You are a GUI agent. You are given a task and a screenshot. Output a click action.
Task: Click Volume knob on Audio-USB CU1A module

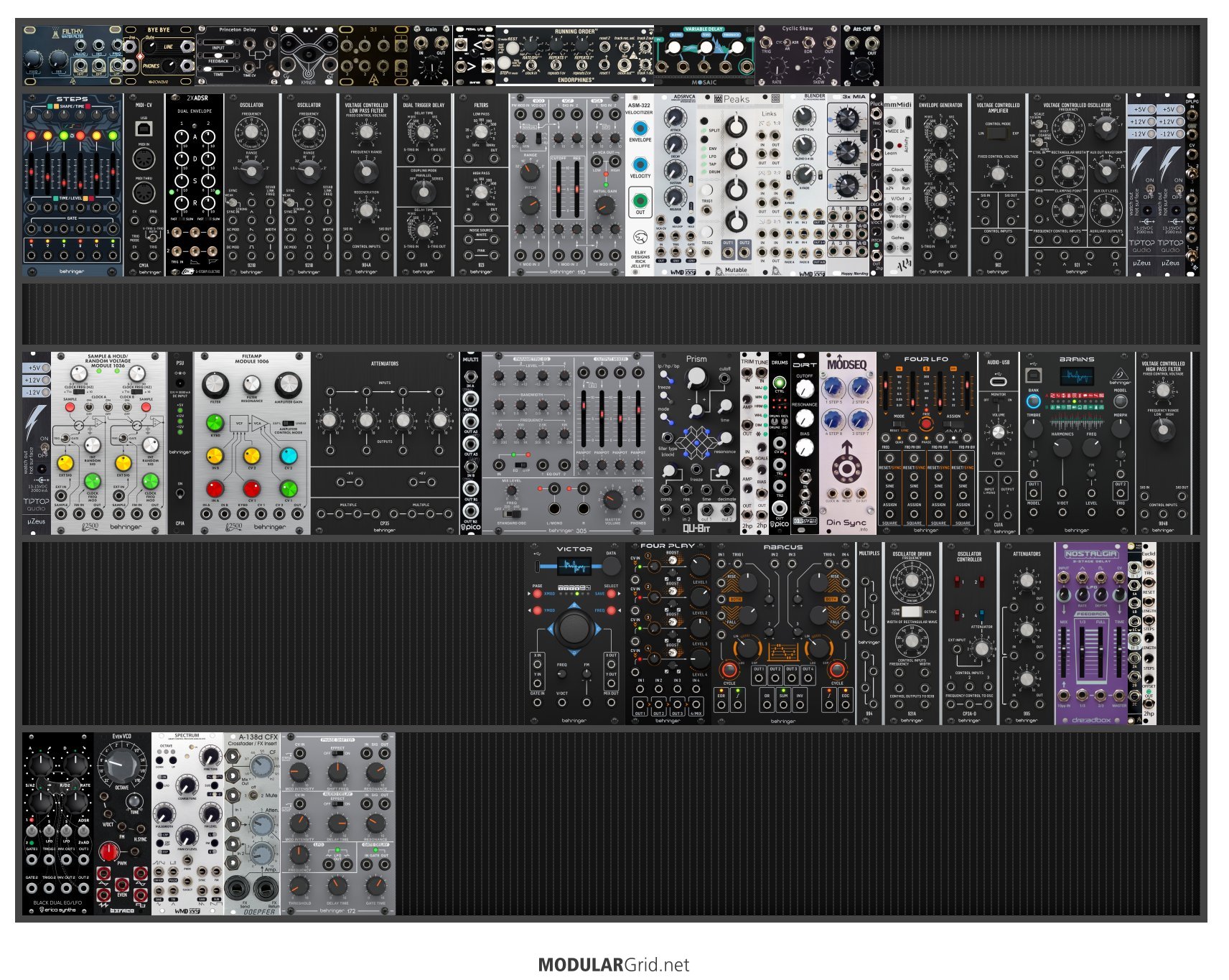(x=998, y=432)
